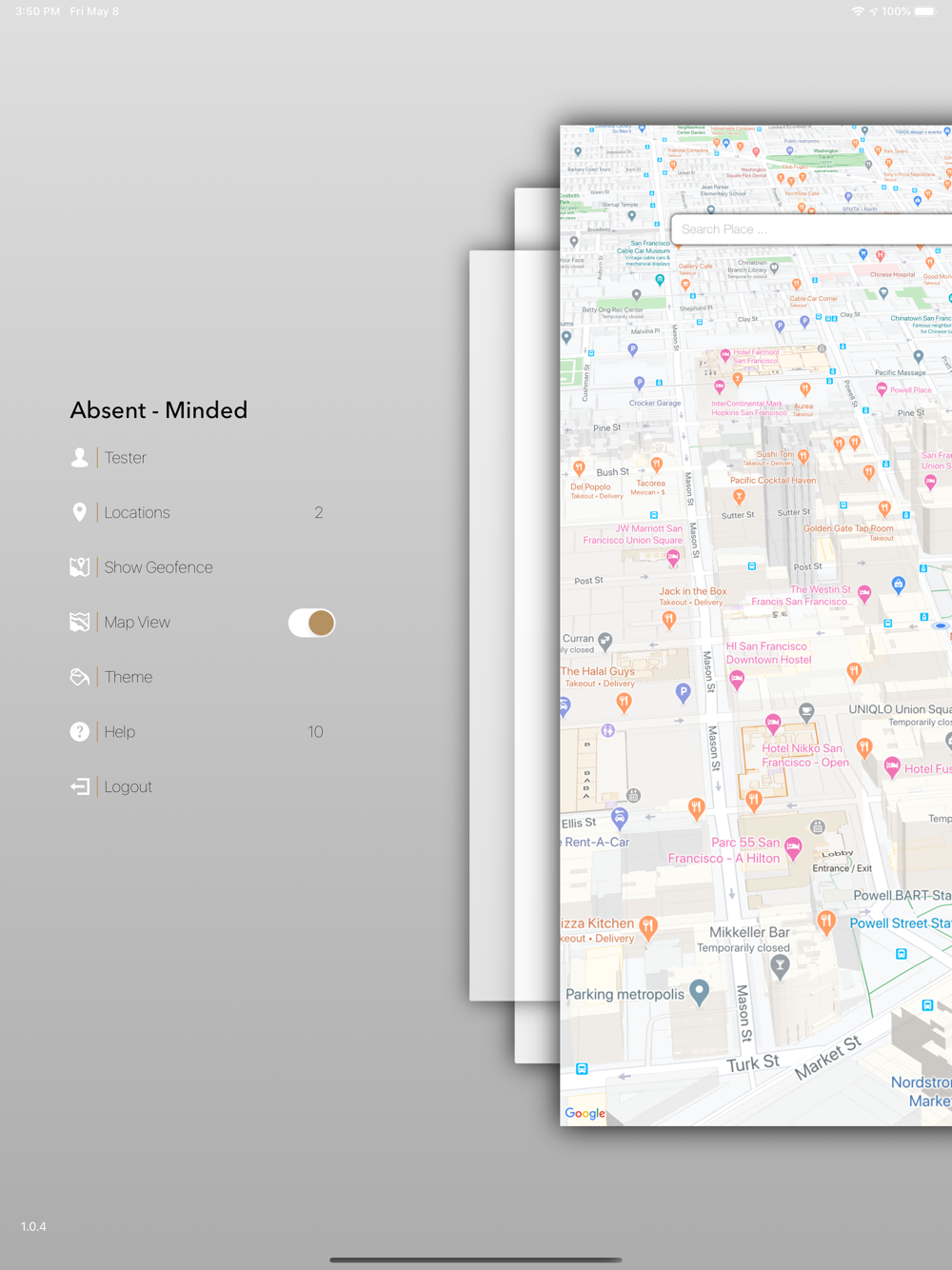The width and height of the screenshot is (952, 1270).
Task: Tap the Curran theater pin
Action: (x=605, y=641)
